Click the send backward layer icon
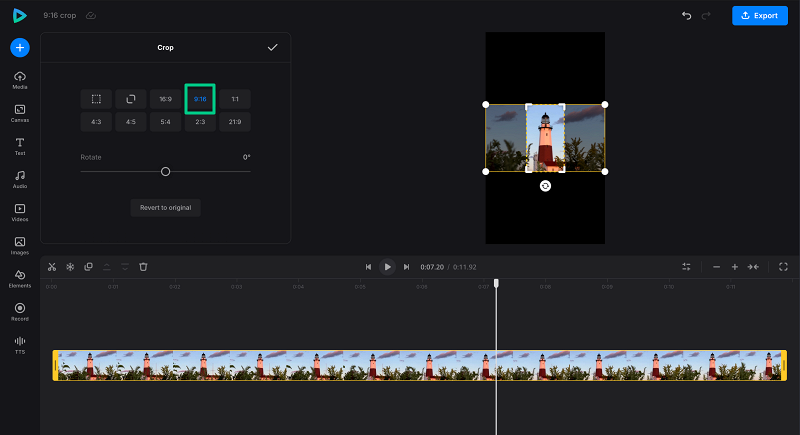The height and width of the screenshot is (435, 800). (x=125, y=267)
